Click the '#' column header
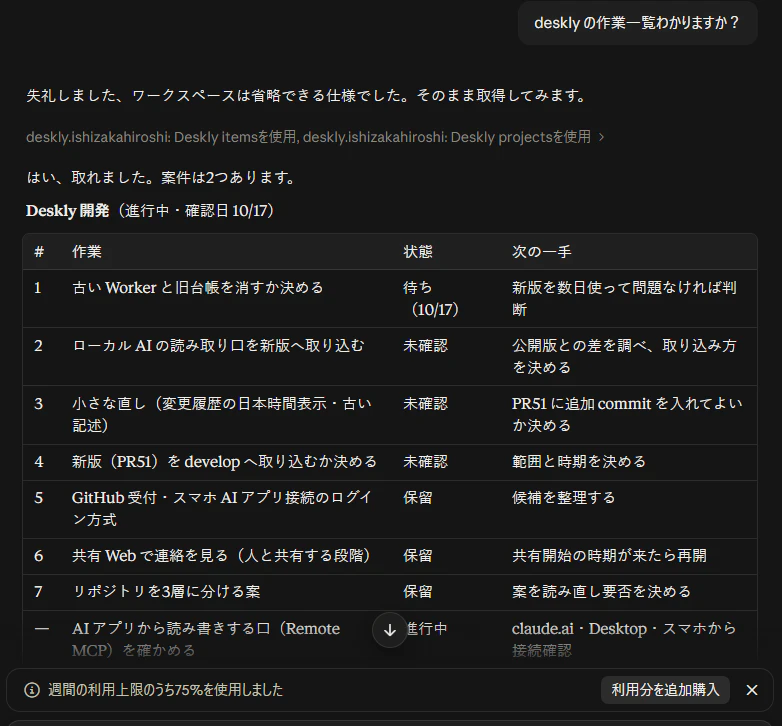Image resolution: width=782 pixels, height=726 pixels. point(39,252)
